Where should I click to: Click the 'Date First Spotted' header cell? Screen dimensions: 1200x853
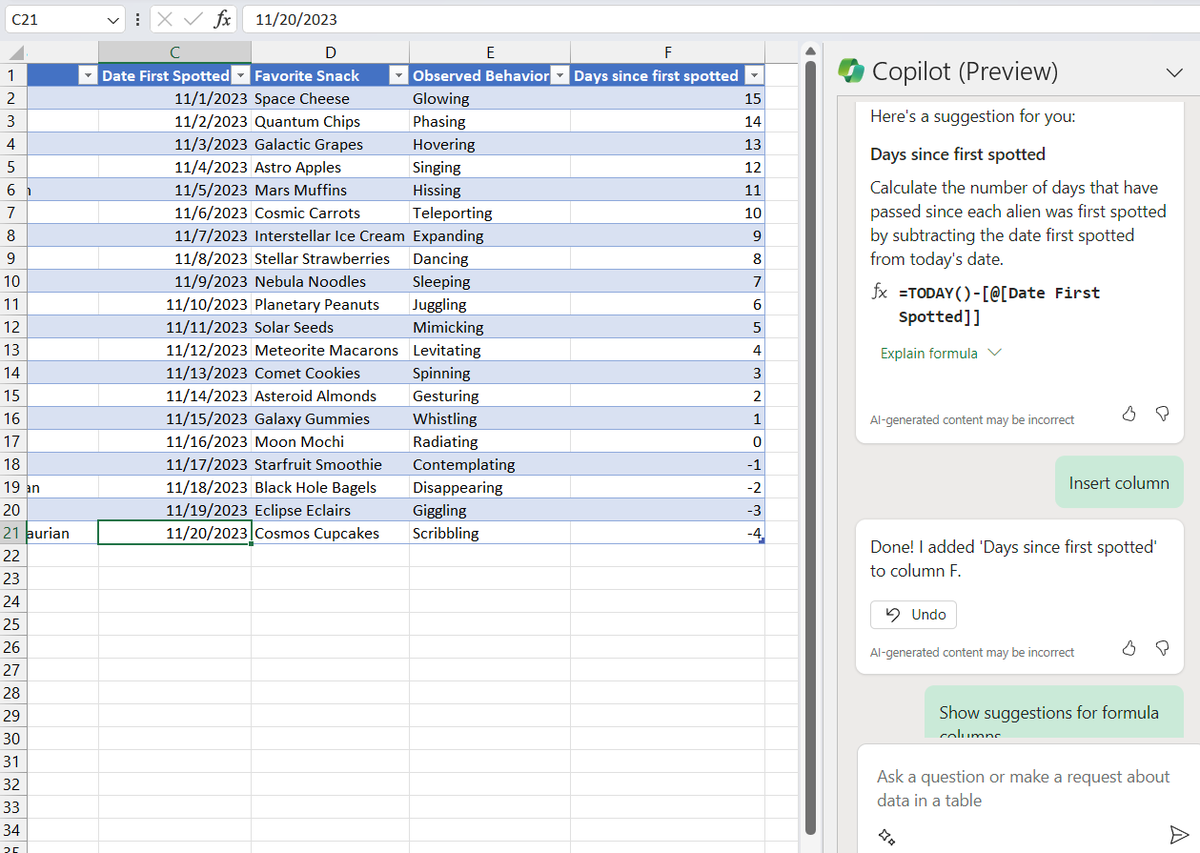[x=174, y=76]
